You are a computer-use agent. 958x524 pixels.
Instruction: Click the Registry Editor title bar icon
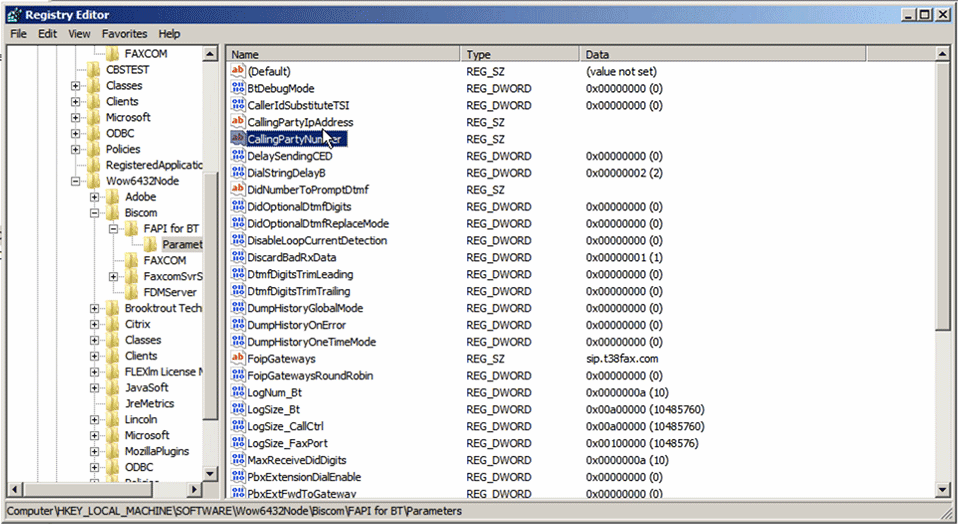point(14,14)
